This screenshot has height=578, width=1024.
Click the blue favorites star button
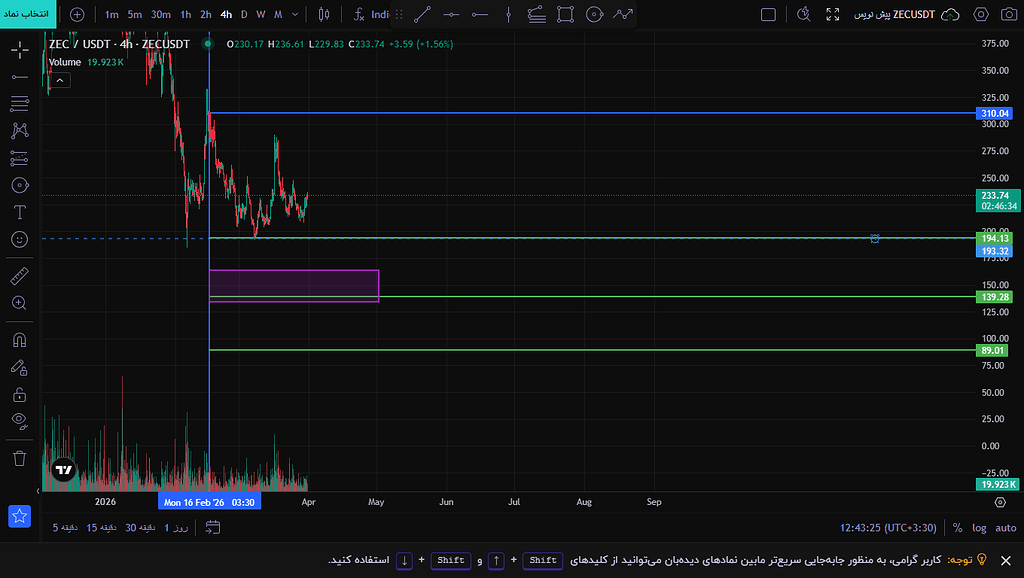(x=20, y=516)
